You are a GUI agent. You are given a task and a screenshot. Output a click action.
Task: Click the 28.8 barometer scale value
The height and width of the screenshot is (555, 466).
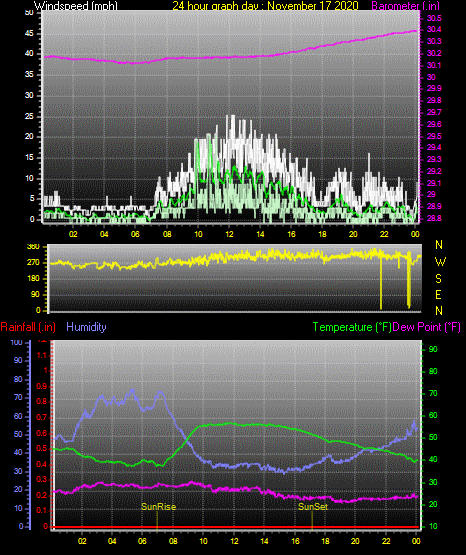click(x=434, y=218)
